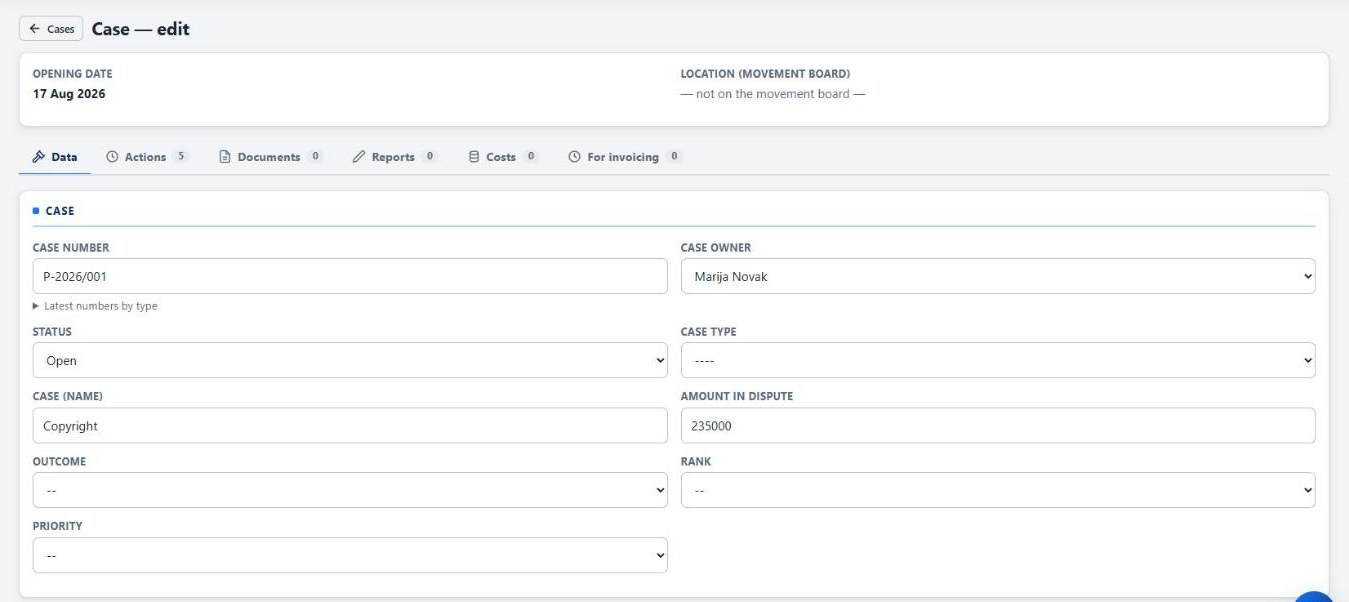
Task: Click the 'not on the movement board' text
Action: pyautogui.click(x=773, y=94)
